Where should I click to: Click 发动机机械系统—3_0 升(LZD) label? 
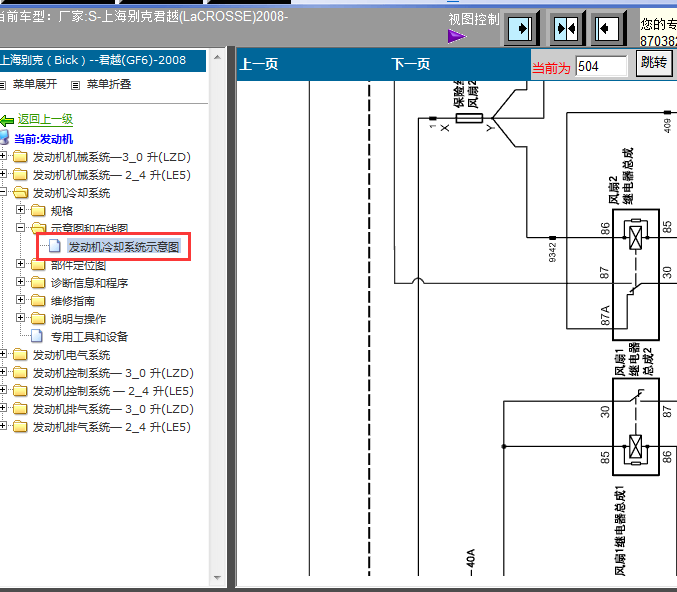point(112,157)
